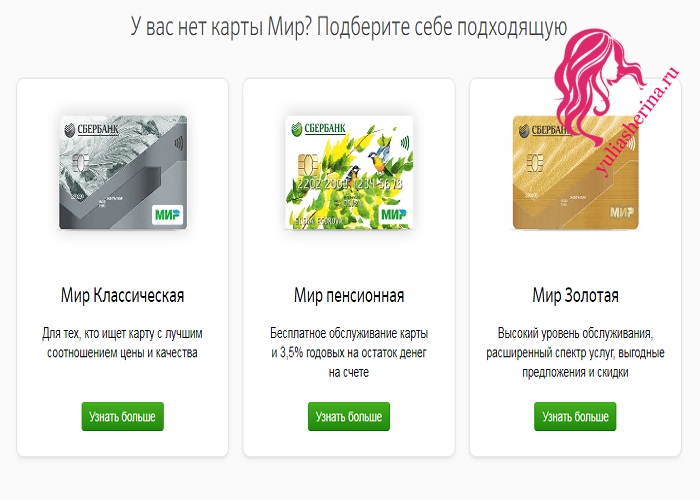Viewport: 700px width, 500px height.
Task: Click the Мир Классическая gray card image
Action: click(x=123, y=172)
